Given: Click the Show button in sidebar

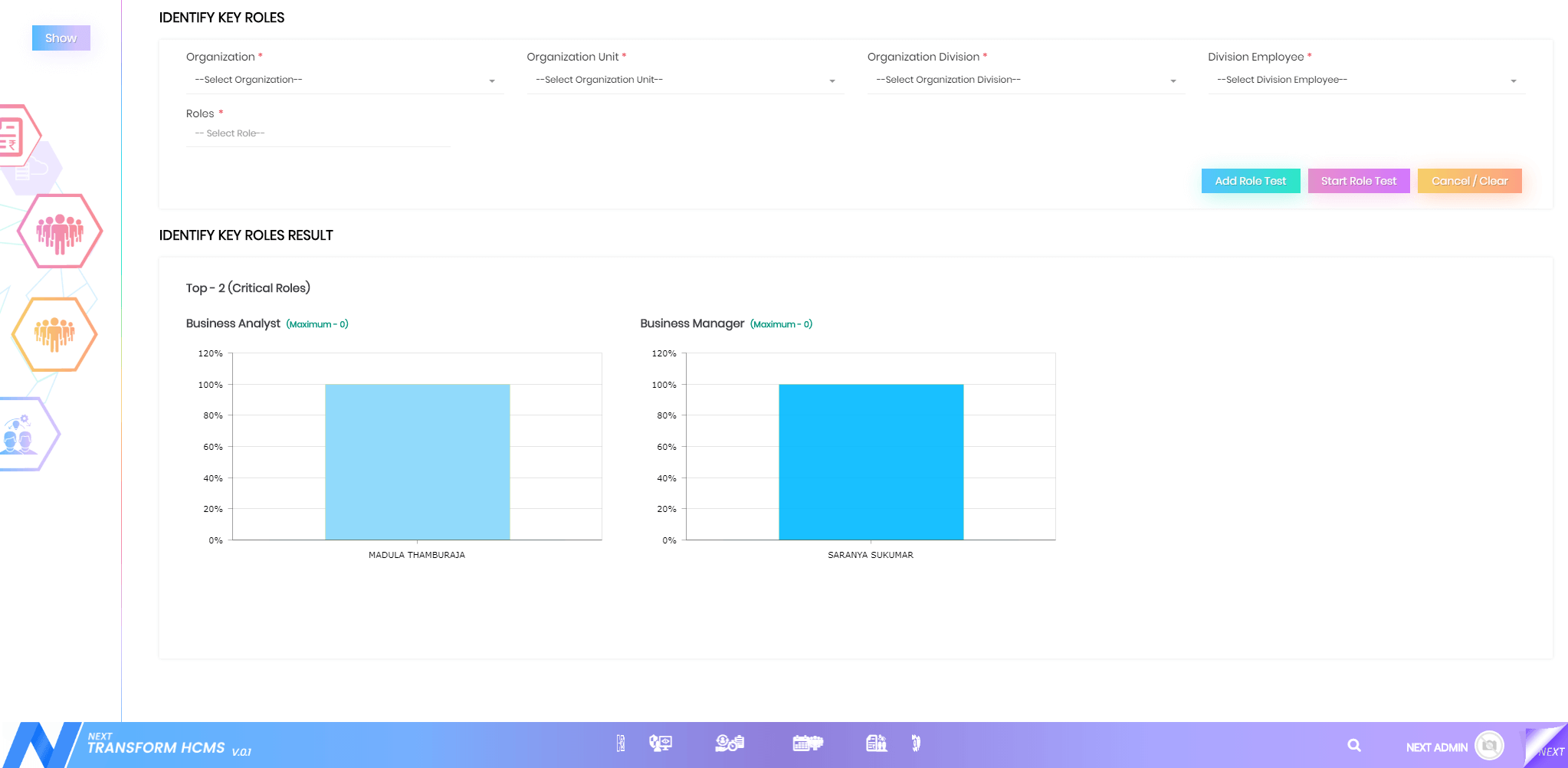Looking at the screenshot, I should (61, 38).
